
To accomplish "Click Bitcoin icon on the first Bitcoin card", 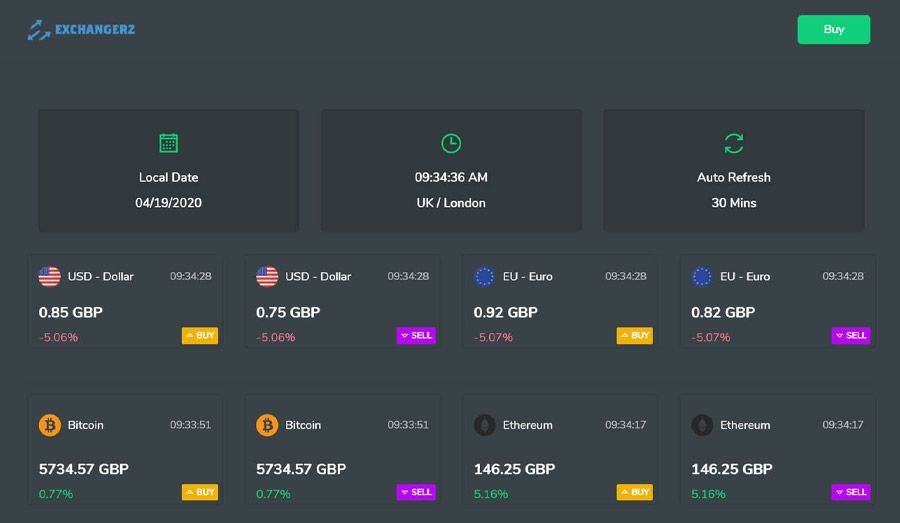I will point(49,425).
